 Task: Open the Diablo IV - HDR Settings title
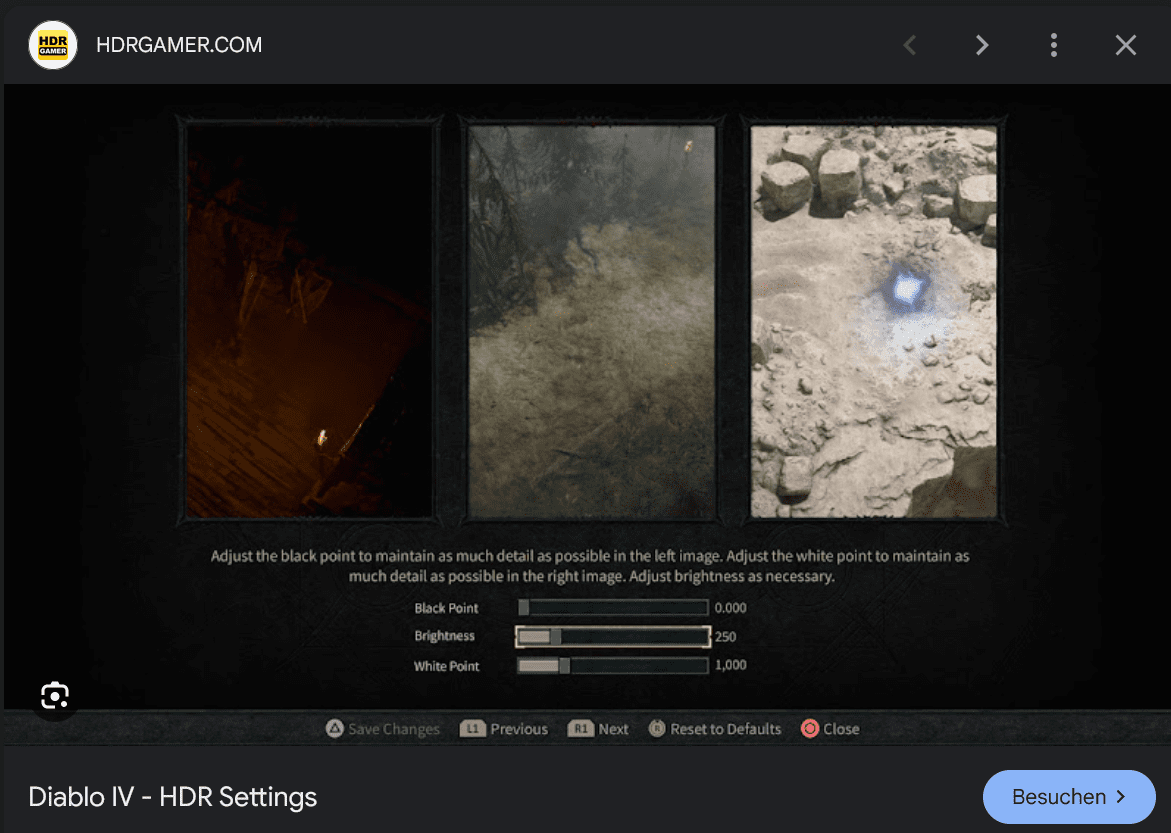(173, 797)
